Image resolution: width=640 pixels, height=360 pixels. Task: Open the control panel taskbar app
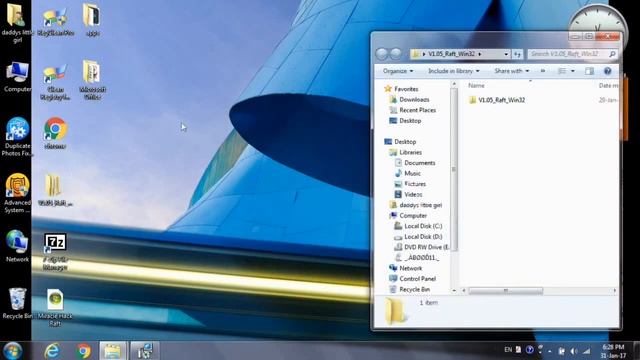tap(144, 351)
